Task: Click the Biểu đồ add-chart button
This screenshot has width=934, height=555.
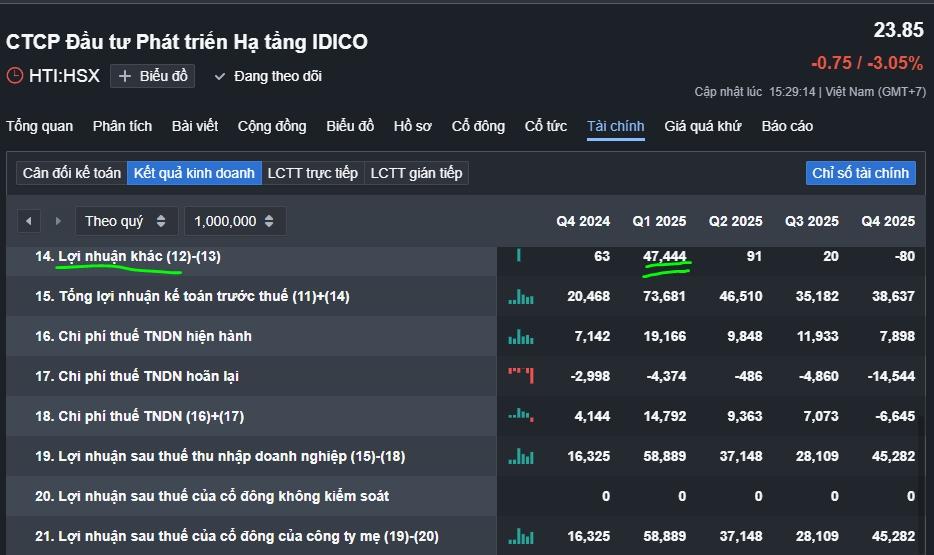Action: (152, 76)
